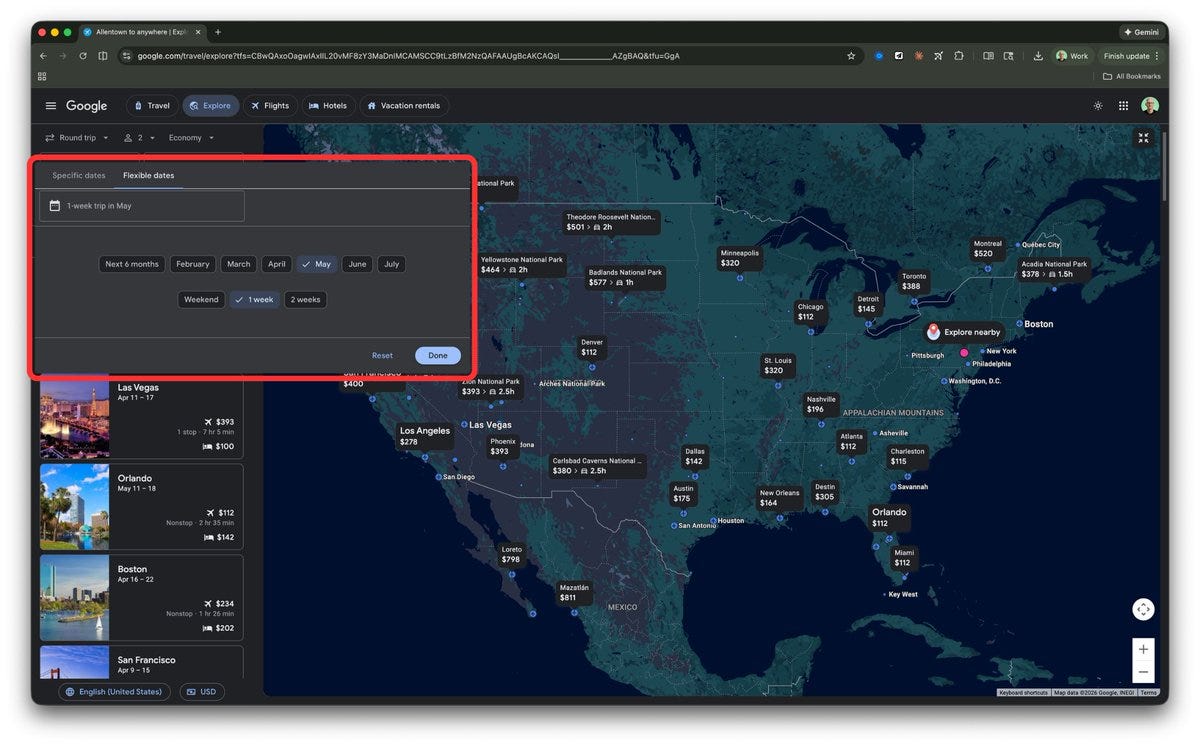Select the Denver $112 map label

tap(591, 347)
